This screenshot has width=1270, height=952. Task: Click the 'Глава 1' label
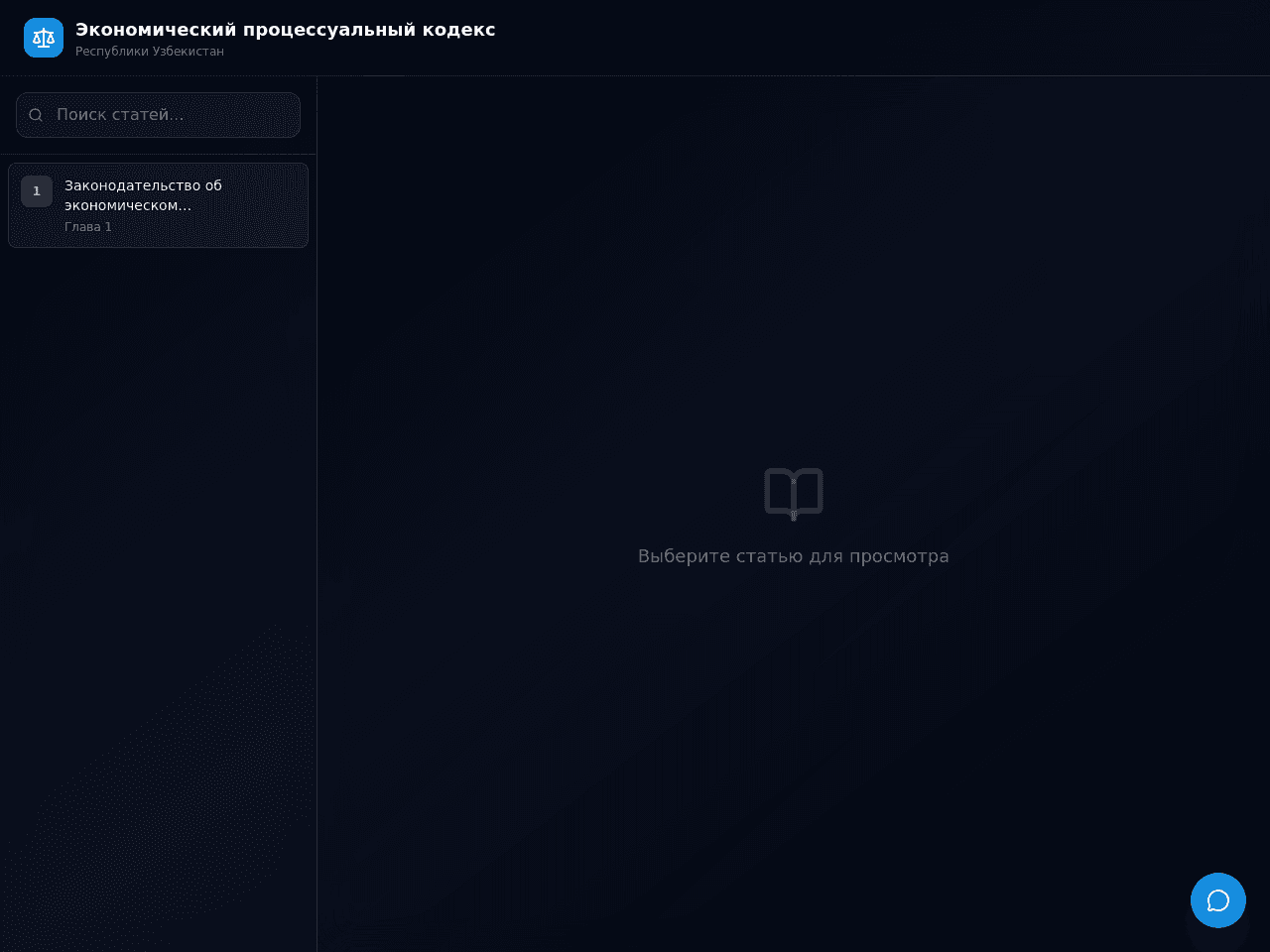point(88,227)
